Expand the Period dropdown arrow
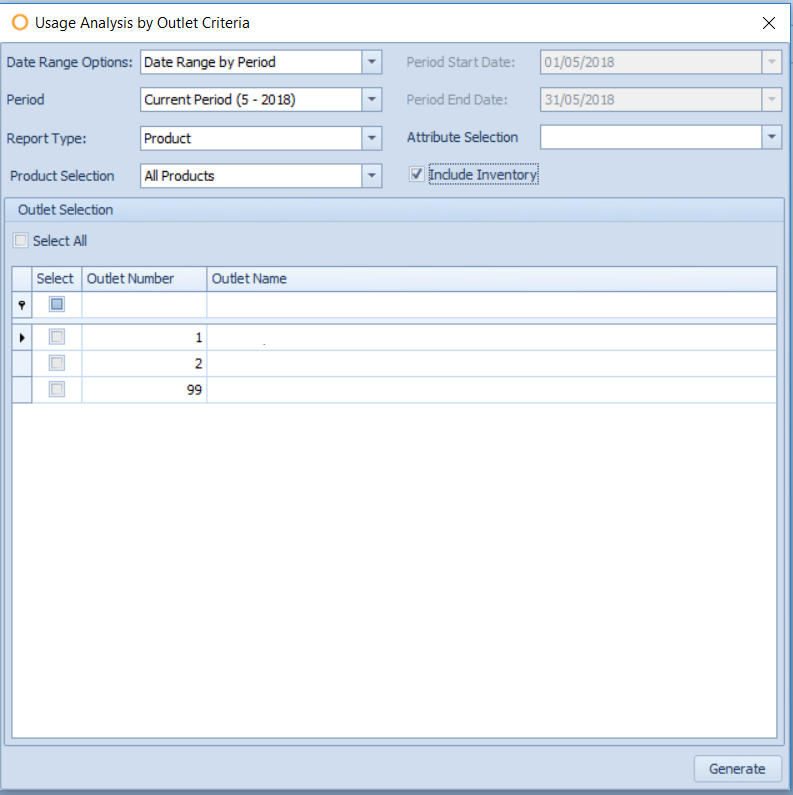The height and width of the screenshot is (795, 793). [x=372, y=100]
